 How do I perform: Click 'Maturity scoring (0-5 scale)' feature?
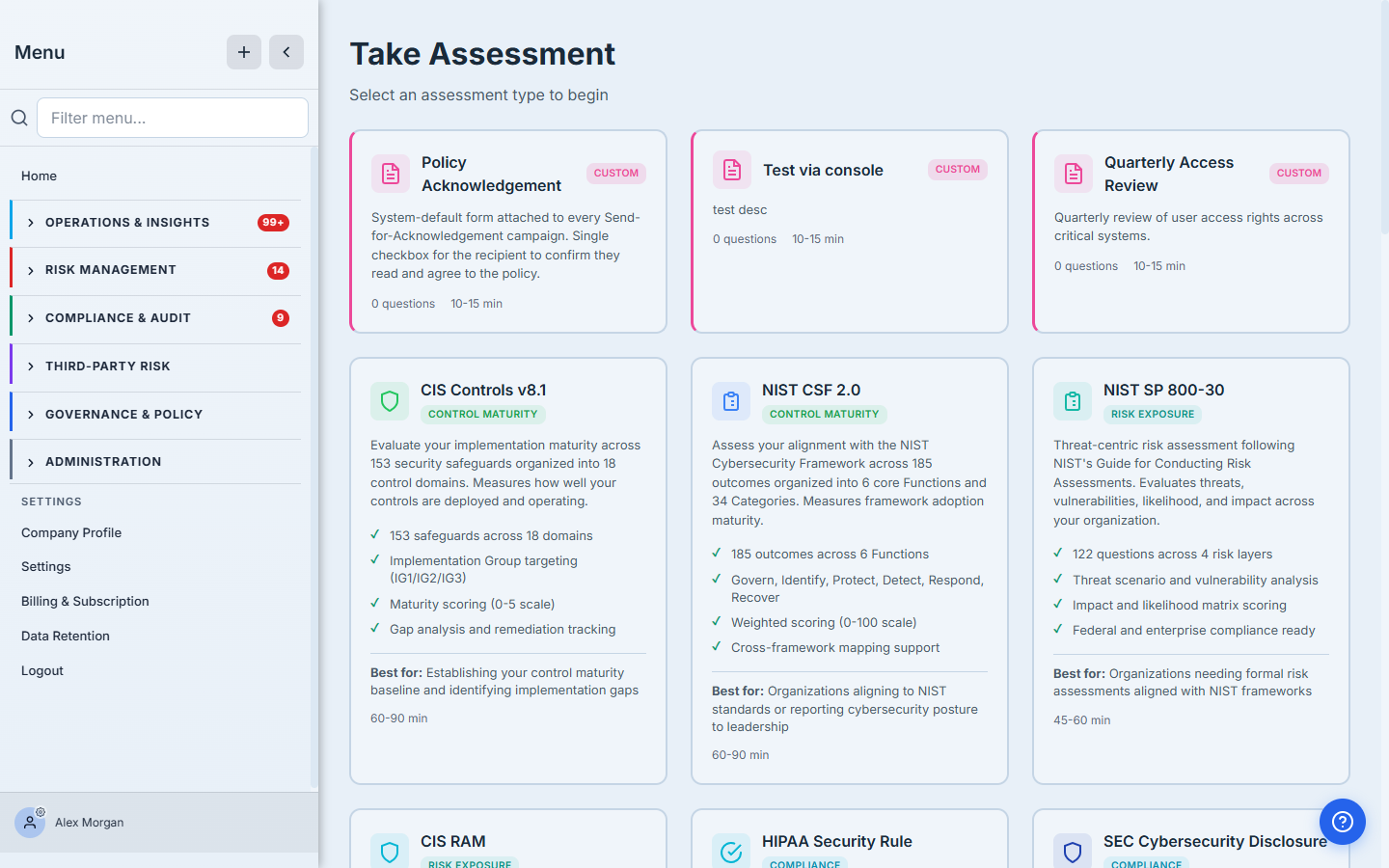472,604
